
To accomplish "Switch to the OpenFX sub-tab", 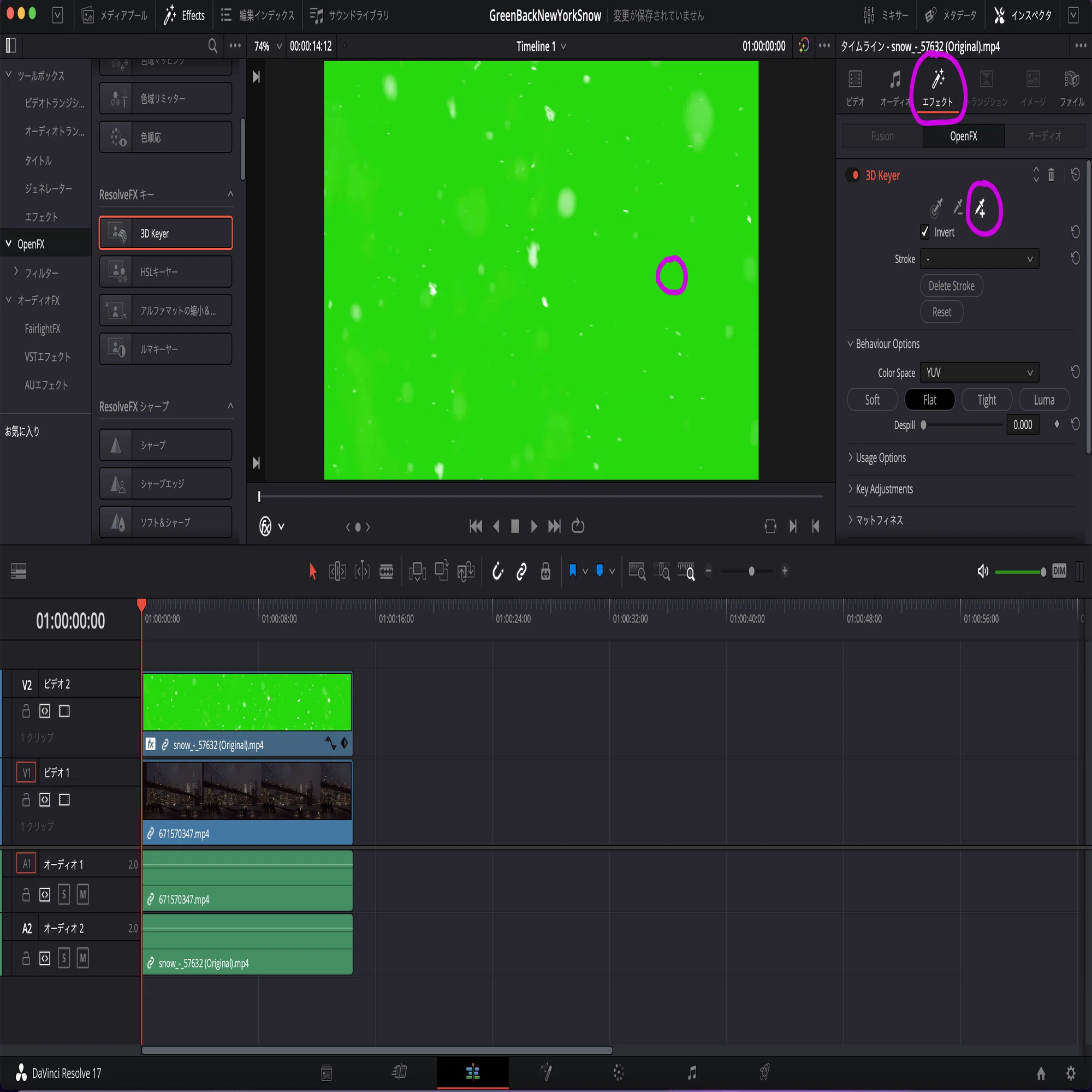I will point(963,136).
